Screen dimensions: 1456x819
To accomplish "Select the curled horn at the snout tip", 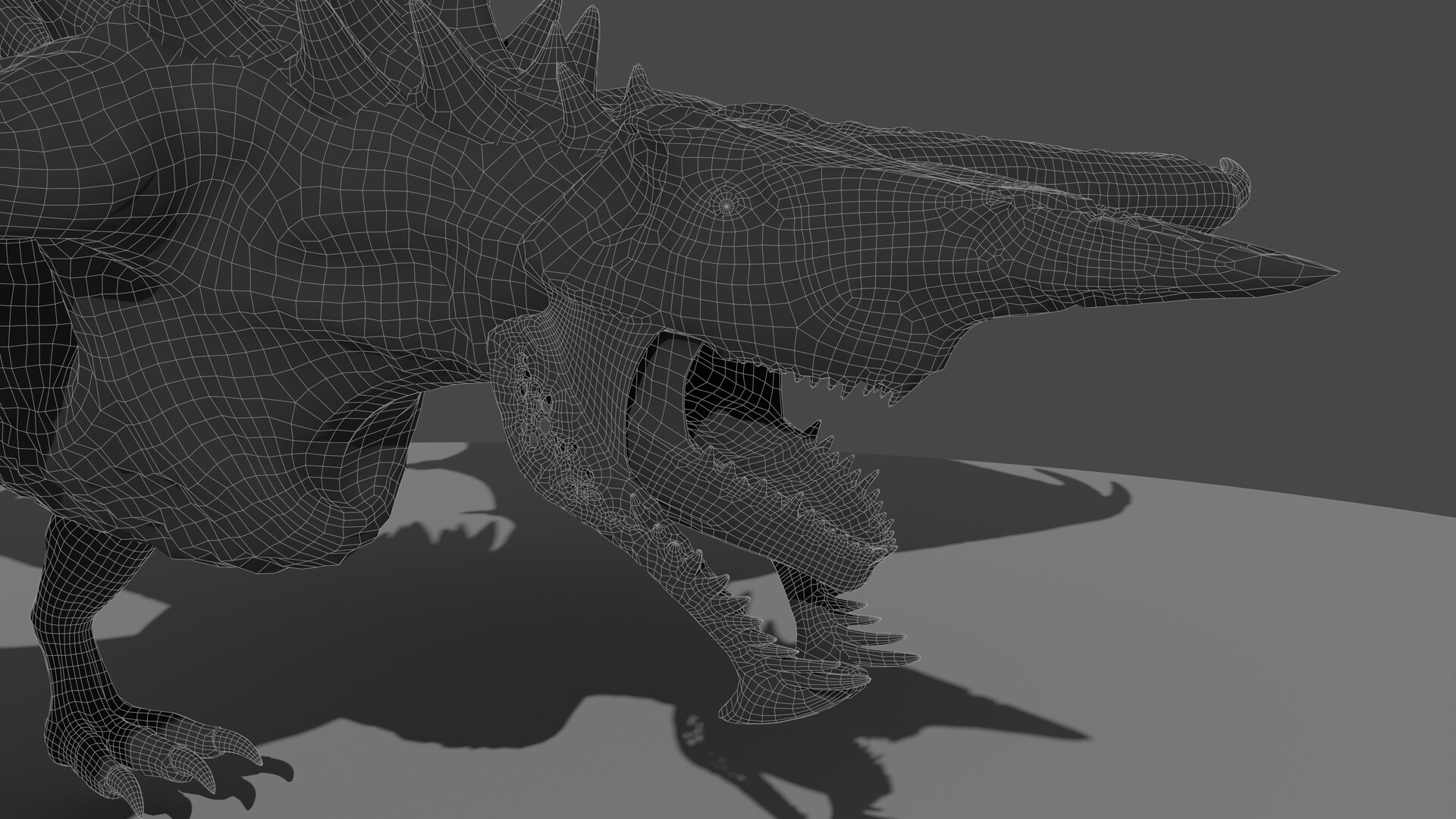I will [1232, 174].
